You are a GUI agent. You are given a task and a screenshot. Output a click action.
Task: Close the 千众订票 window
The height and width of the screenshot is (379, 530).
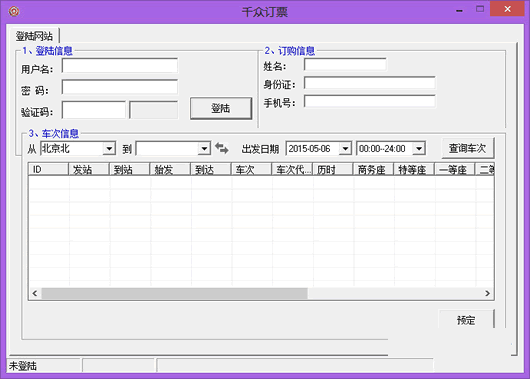507,9
